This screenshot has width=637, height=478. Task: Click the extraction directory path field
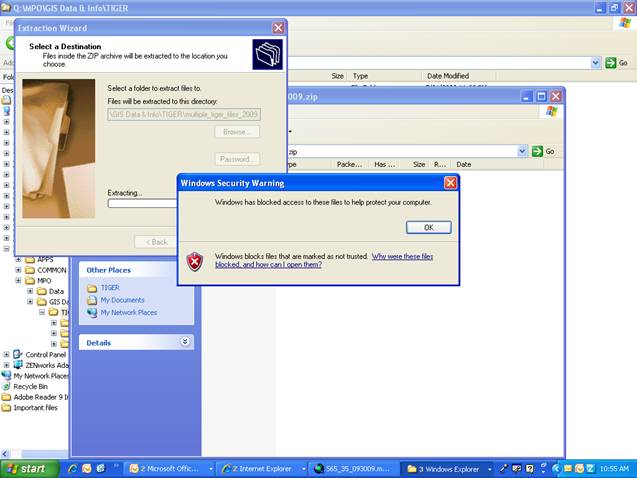(184, 115)
